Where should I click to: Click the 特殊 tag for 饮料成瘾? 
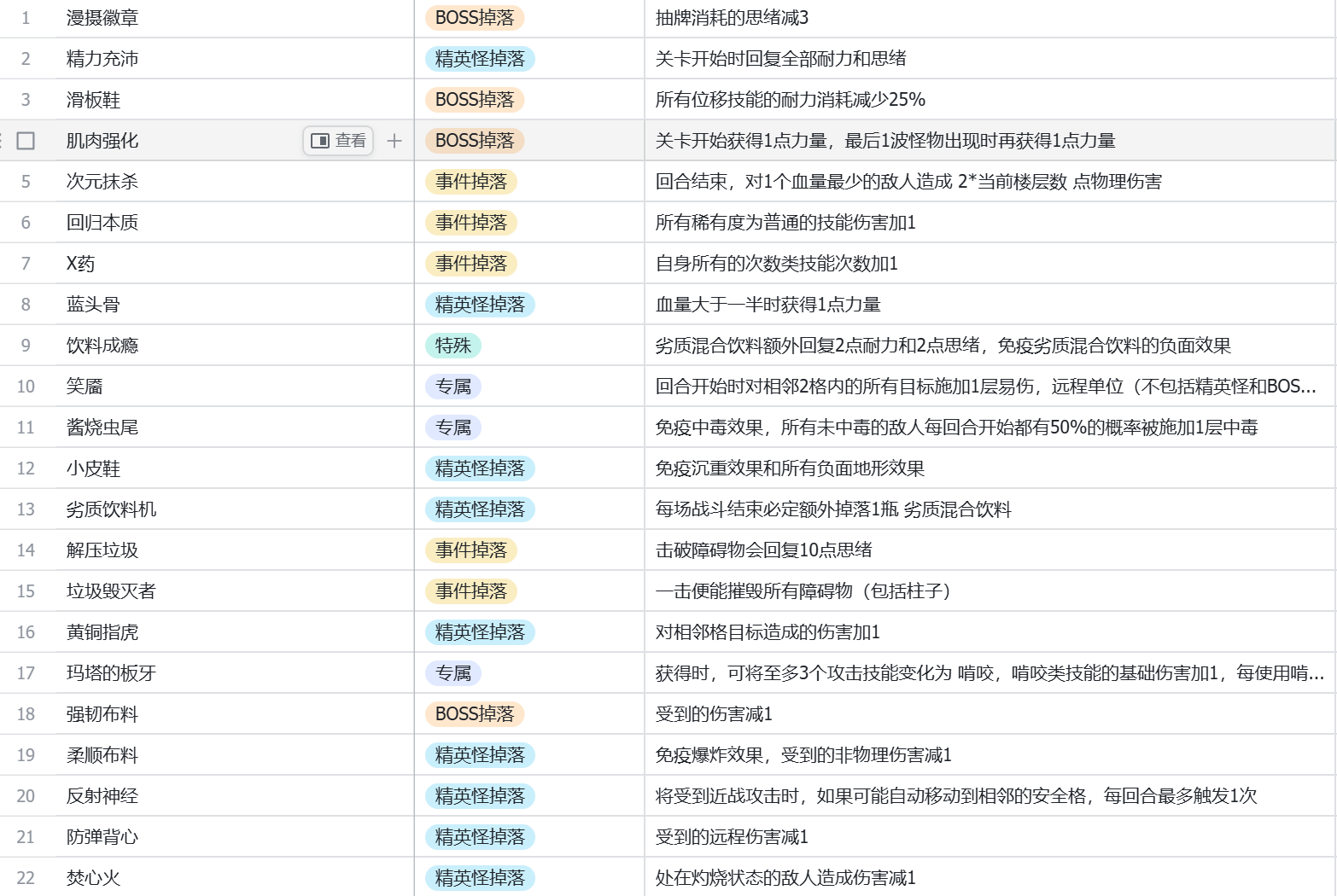pos(453,346)
